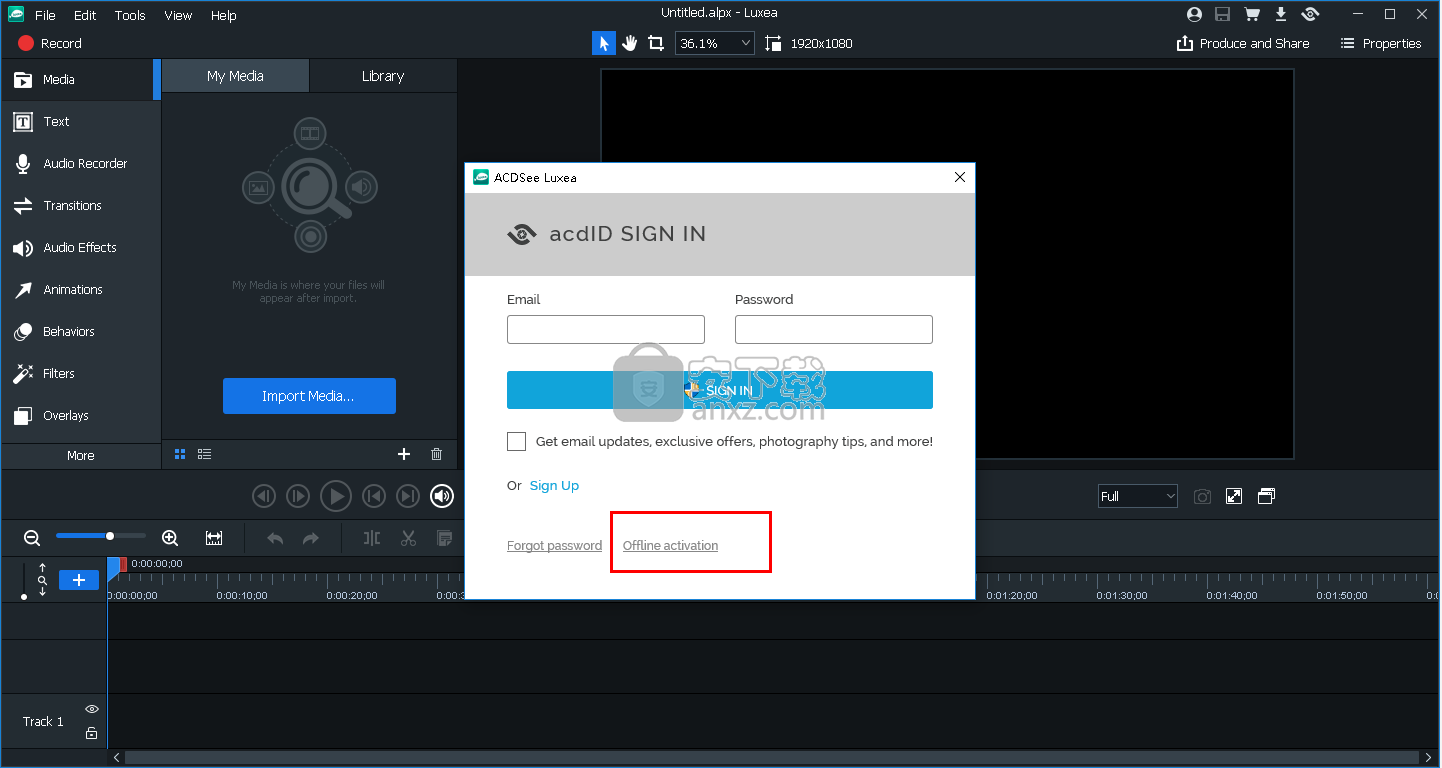
Task: Add media with the plus icon
Action: (x=404, y=454)
